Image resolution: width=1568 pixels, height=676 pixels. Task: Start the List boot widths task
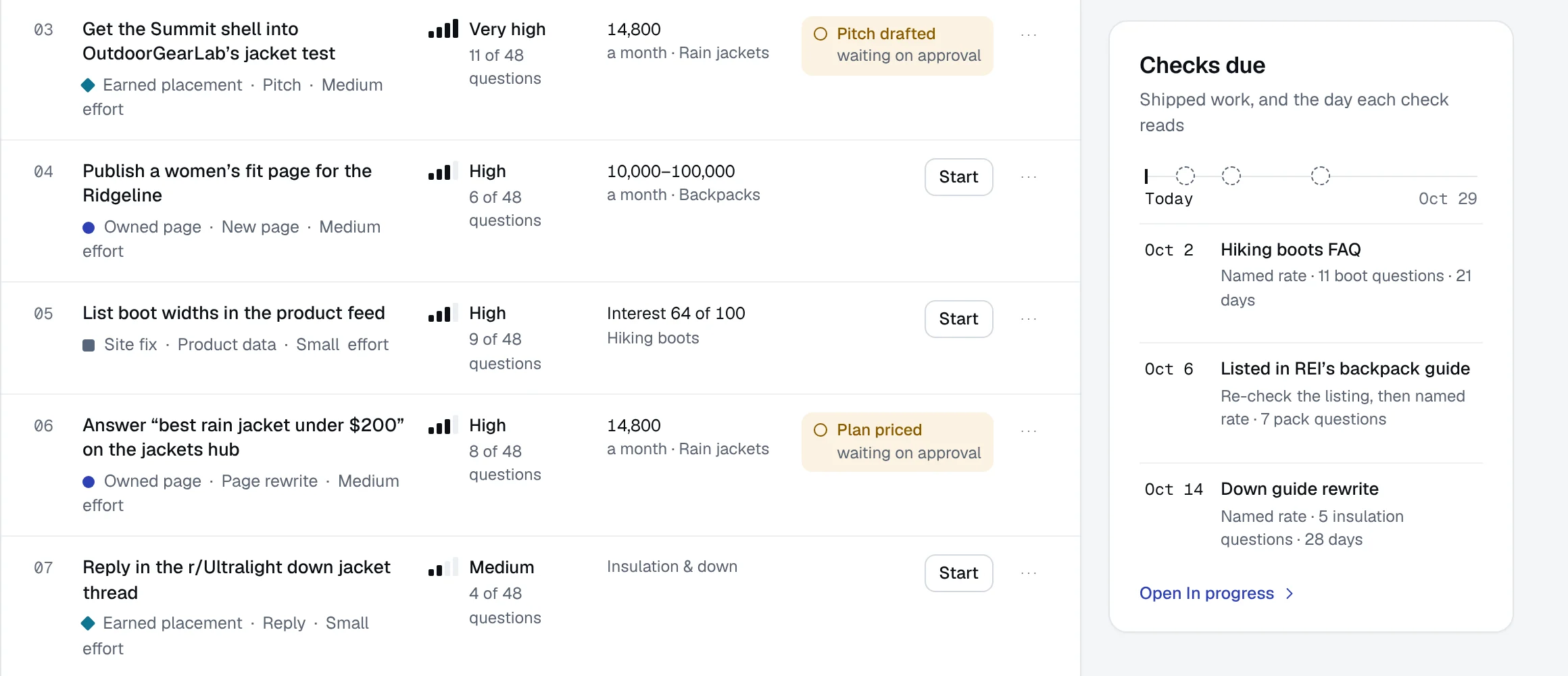(x=958, y=319)
